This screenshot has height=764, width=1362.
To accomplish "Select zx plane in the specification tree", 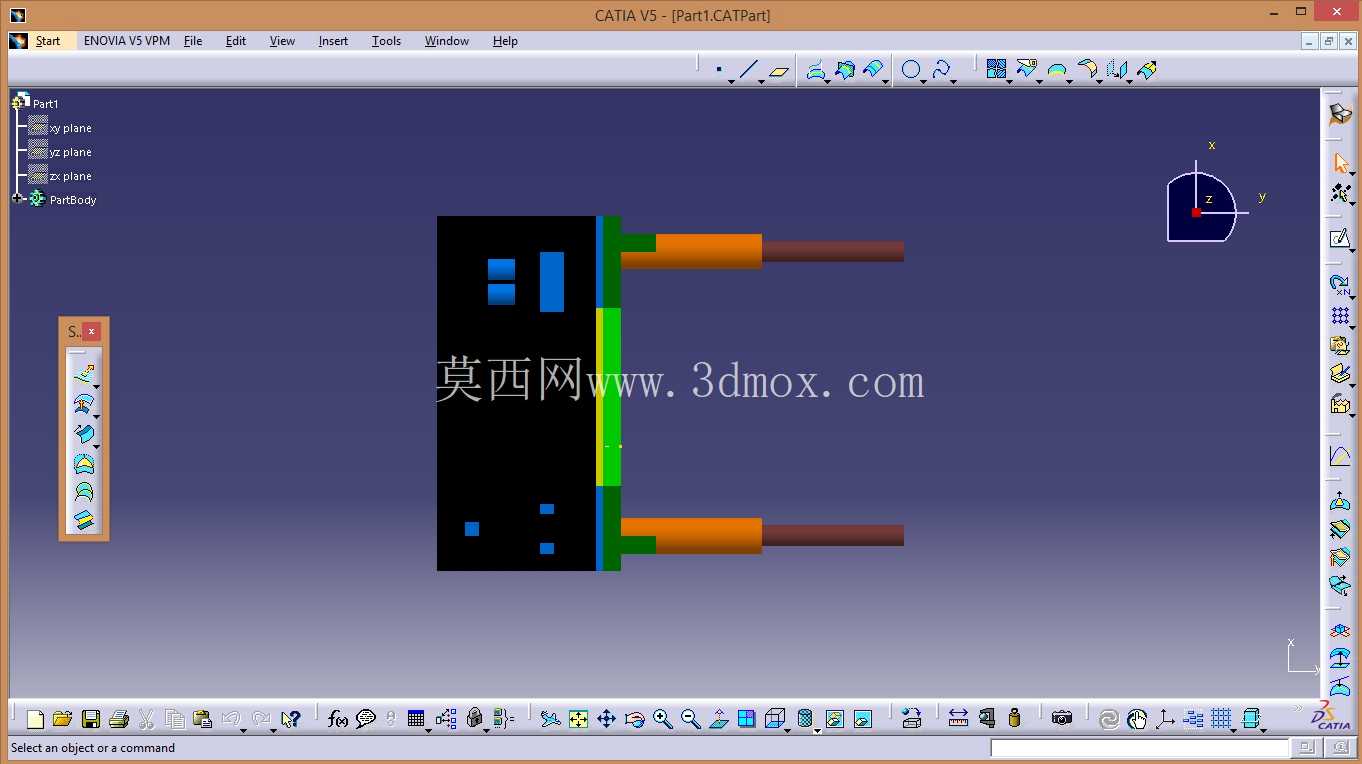I will click(71, 176).
